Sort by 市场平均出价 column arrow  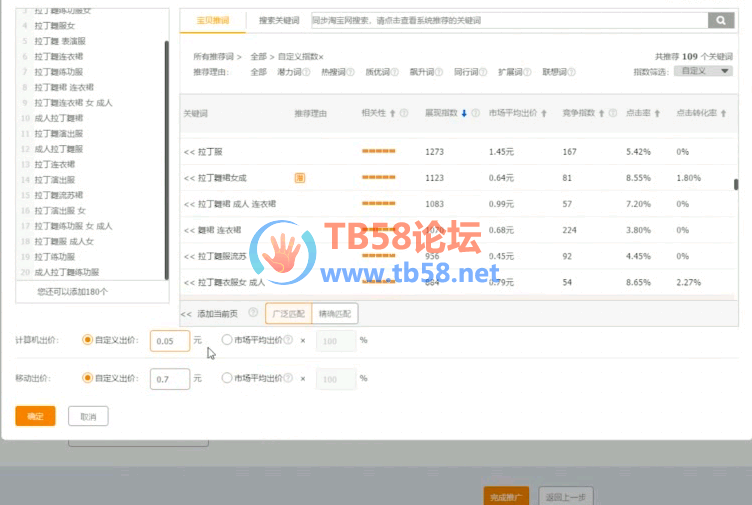[x=543, y=114]
